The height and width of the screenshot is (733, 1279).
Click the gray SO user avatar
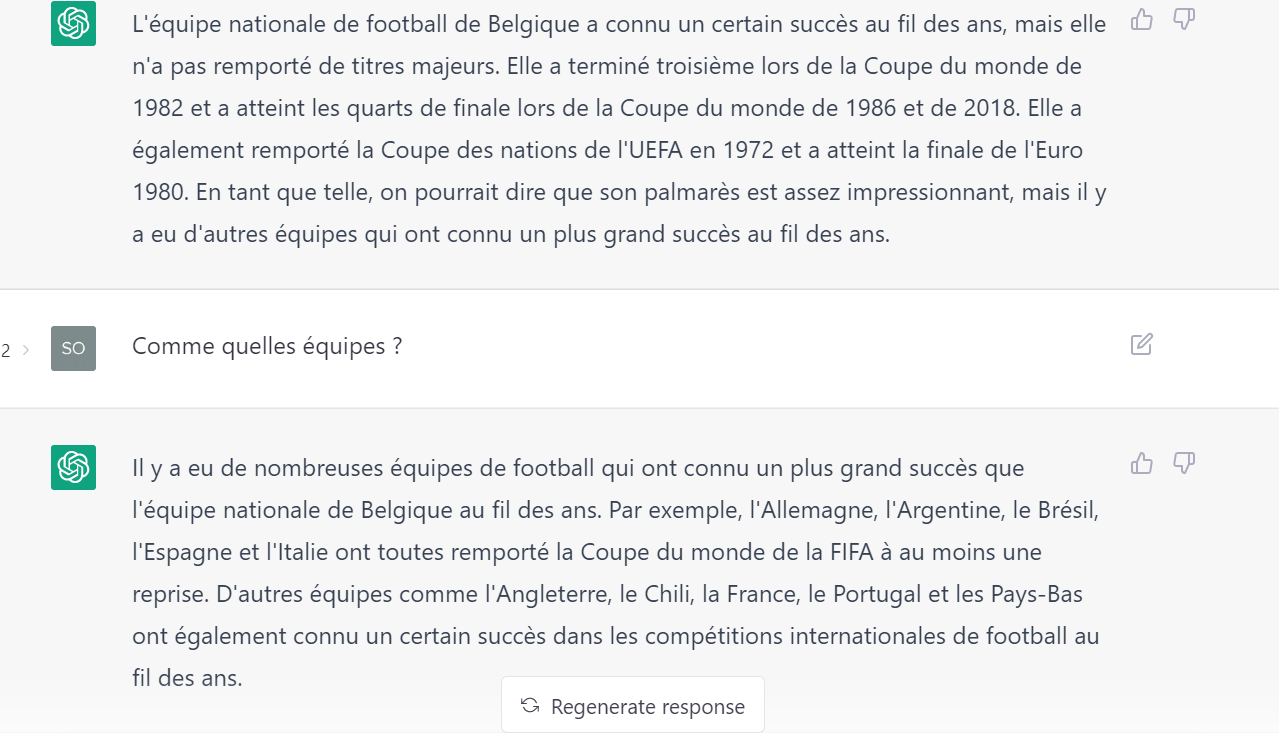pyautogui.click(x=73, y=348)
